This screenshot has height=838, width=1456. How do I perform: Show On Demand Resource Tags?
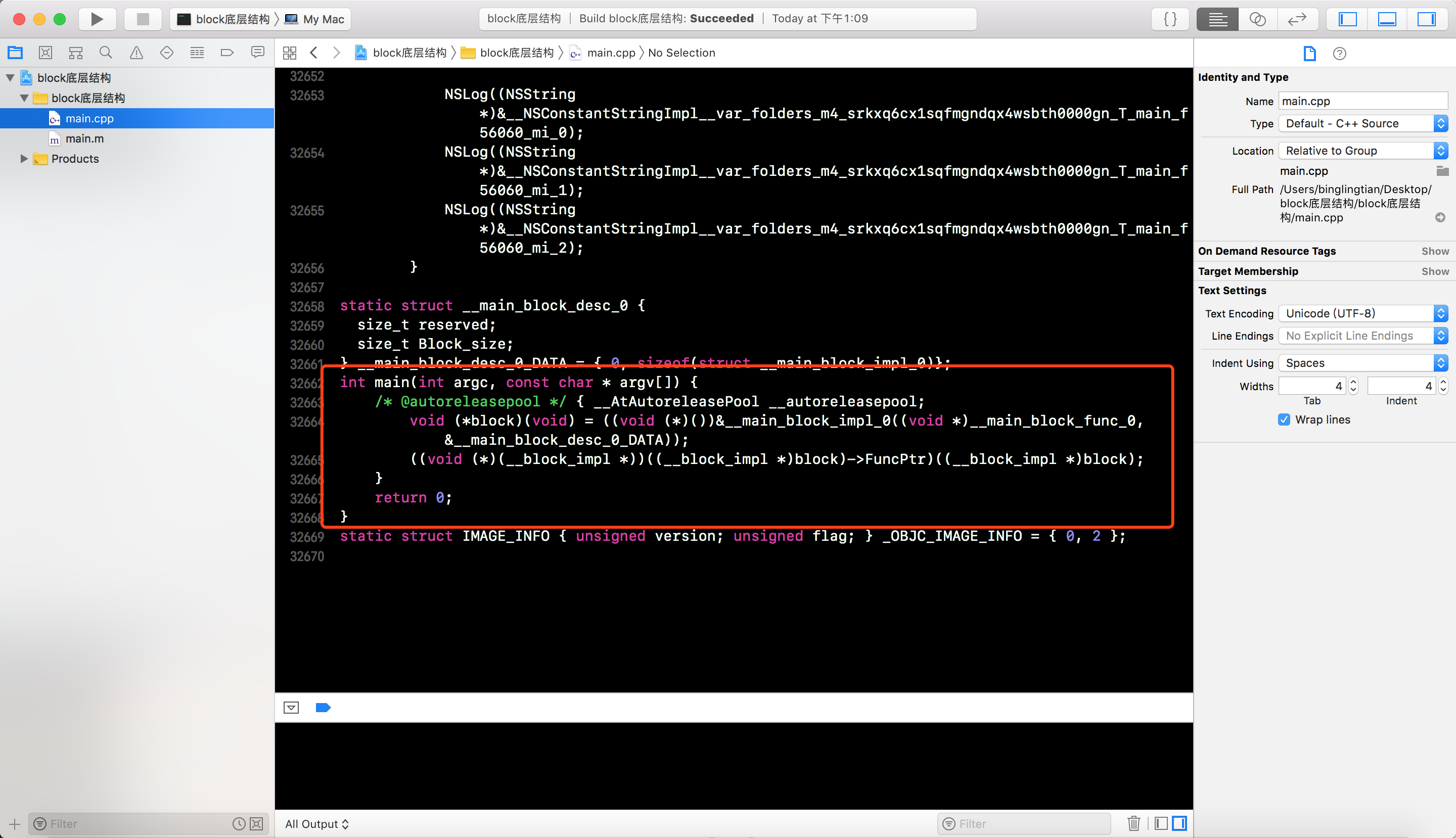coord(1435,251)
